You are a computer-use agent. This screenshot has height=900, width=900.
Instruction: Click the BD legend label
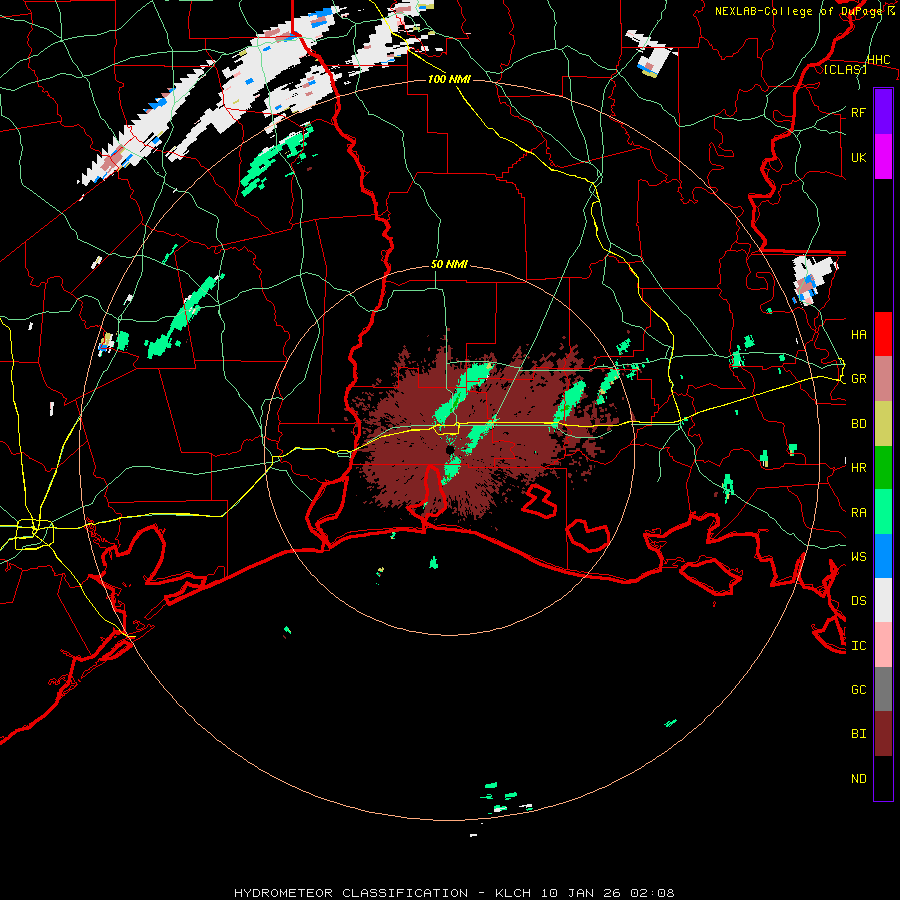coord(858,424)
